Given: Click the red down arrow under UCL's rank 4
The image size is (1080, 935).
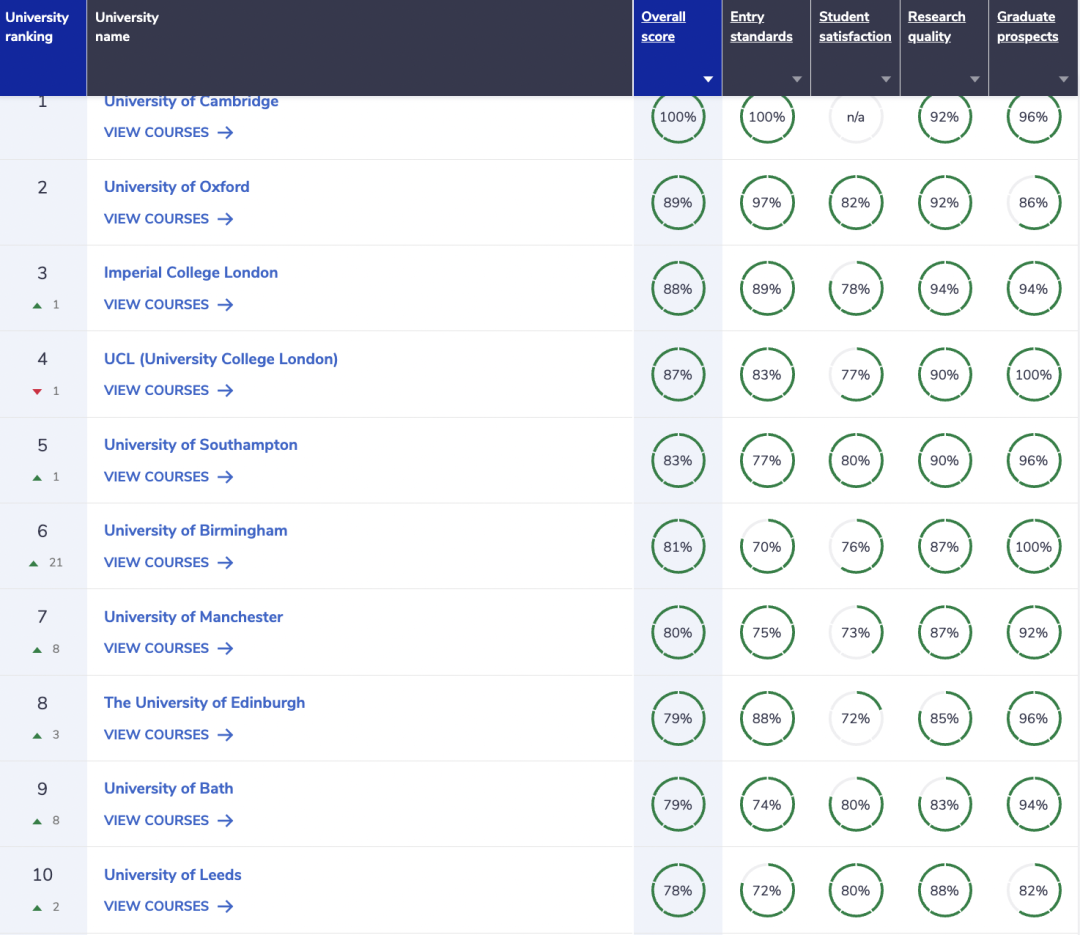Looking at the screenshot, I should [x=37, y=391].
